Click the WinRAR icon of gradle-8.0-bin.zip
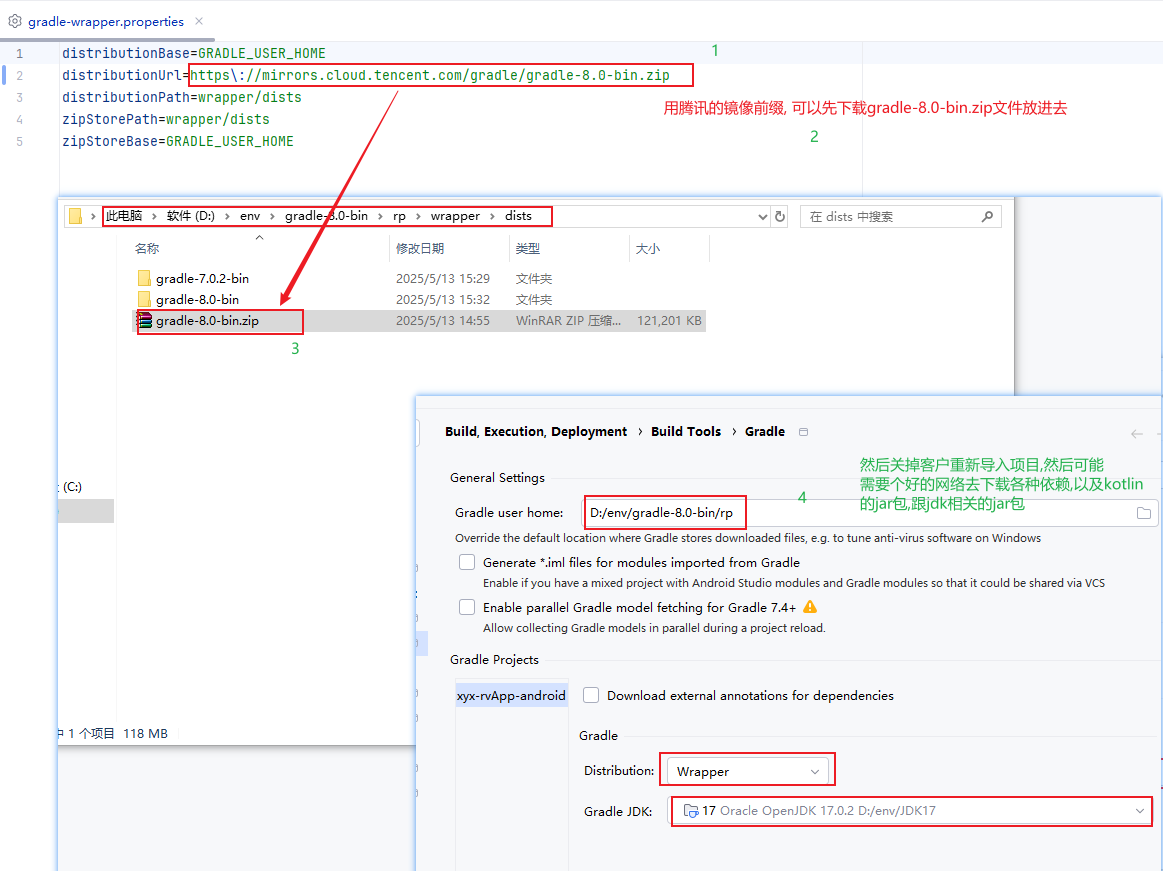This screenshot has height=871, width=1163. (x=145, y=321)
